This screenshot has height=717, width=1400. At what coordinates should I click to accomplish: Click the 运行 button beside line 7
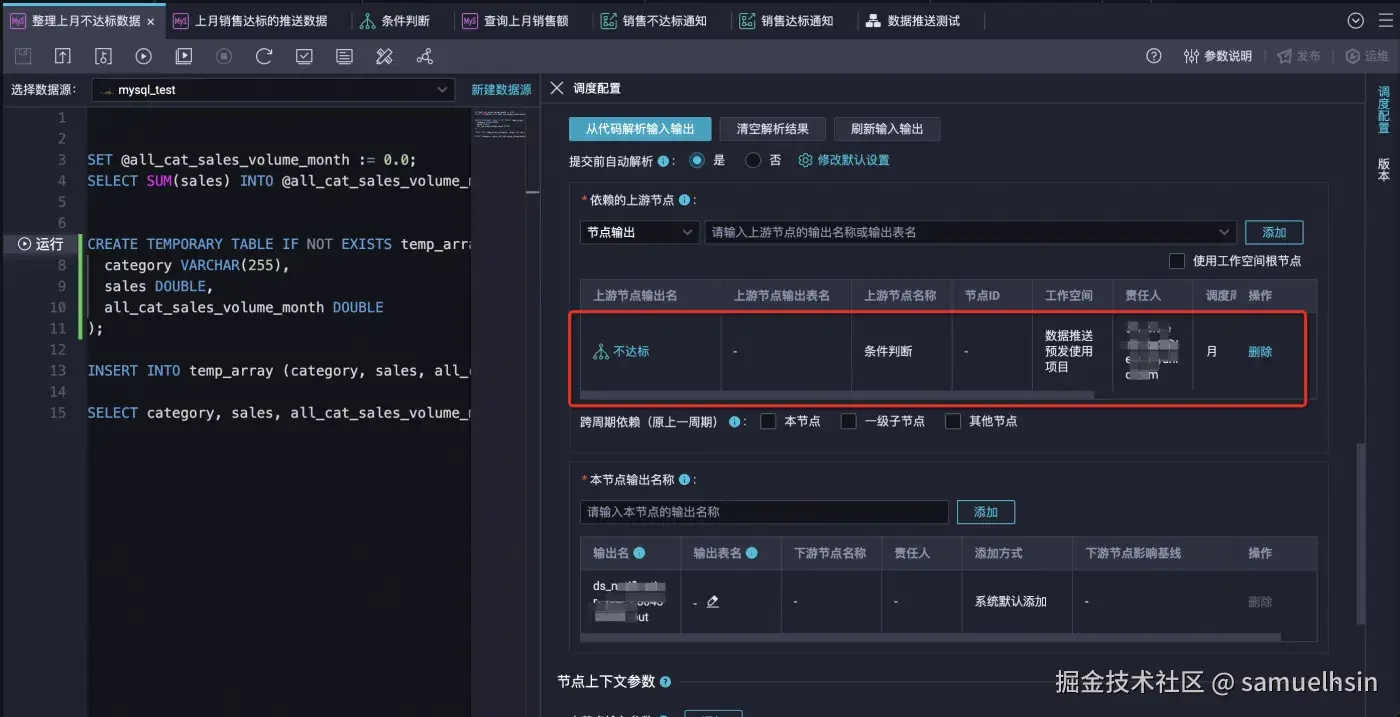pos(41,244)
